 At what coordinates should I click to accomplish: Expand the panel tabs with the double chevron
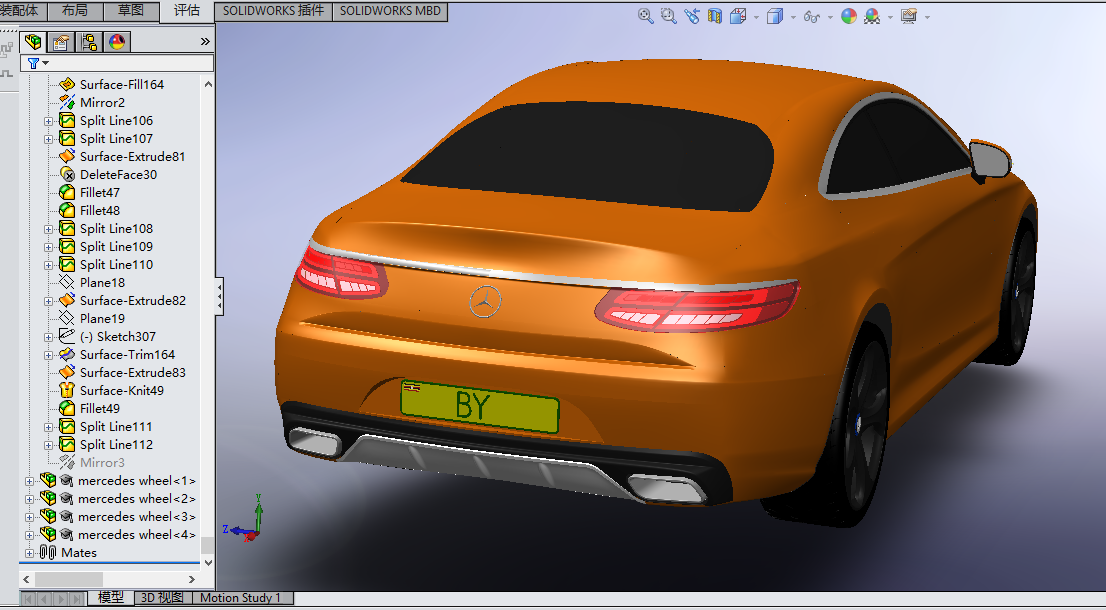click(x=205, y=42)
